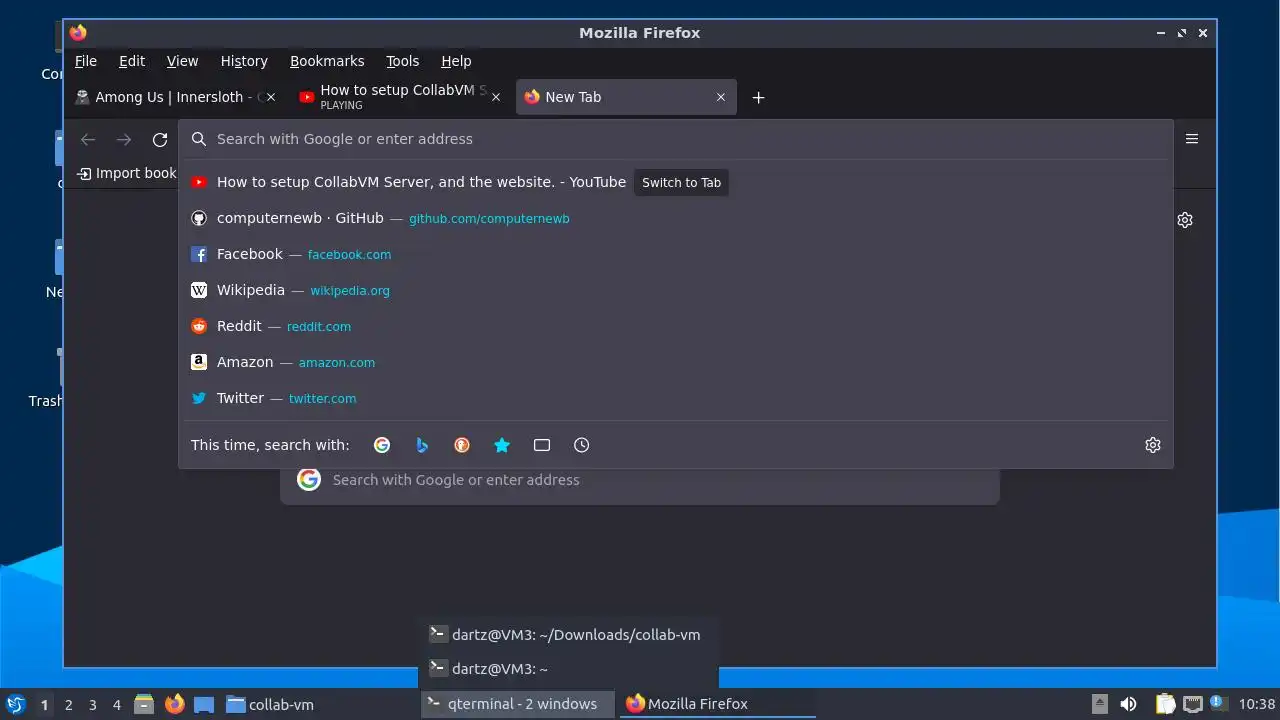Viewport: 1280px width, 720px height.
Task: Open removable media eject tray icon
Action: (x=1100, y=704)
